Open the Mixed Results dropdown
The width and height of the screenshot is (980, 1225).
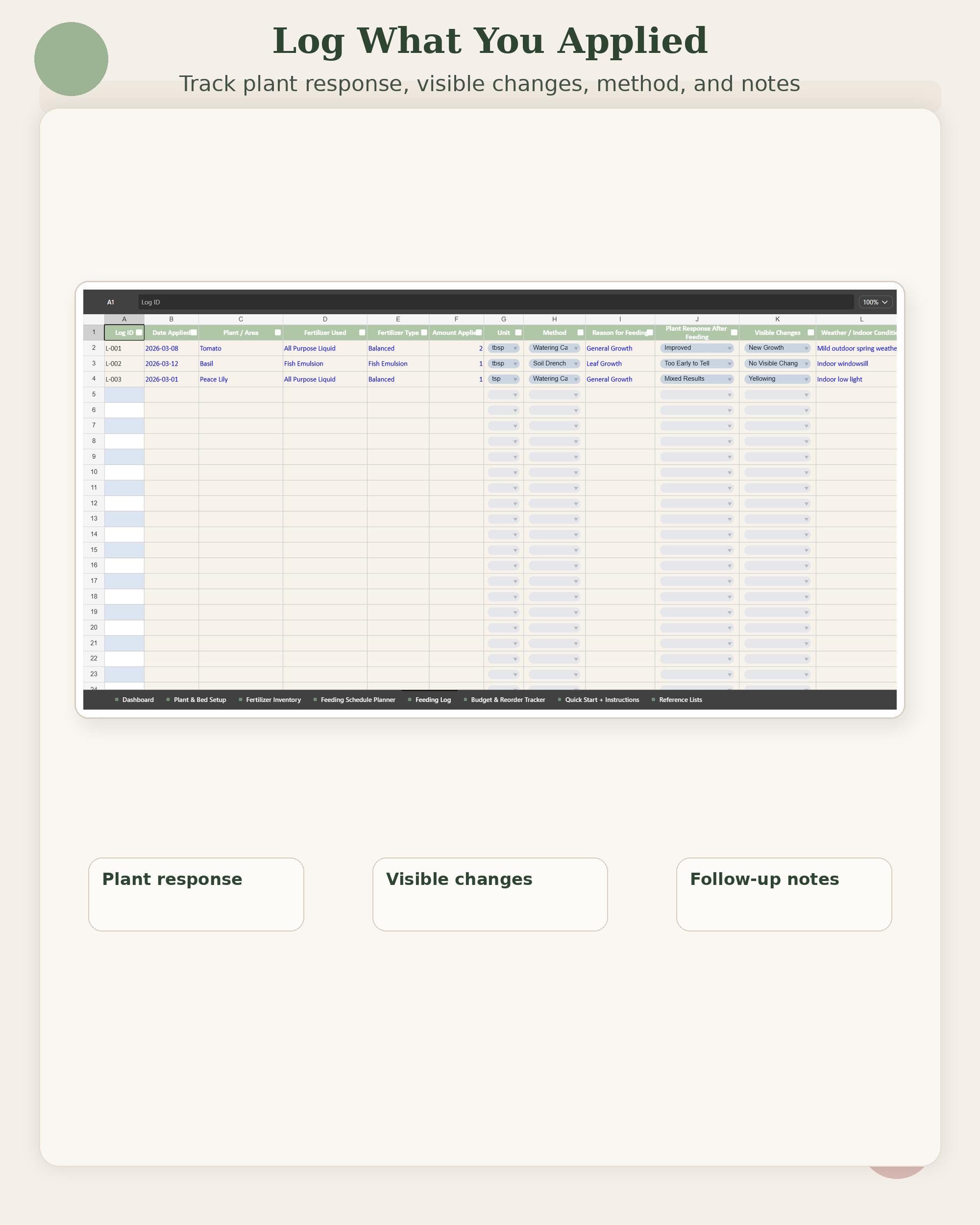point(696,379)
